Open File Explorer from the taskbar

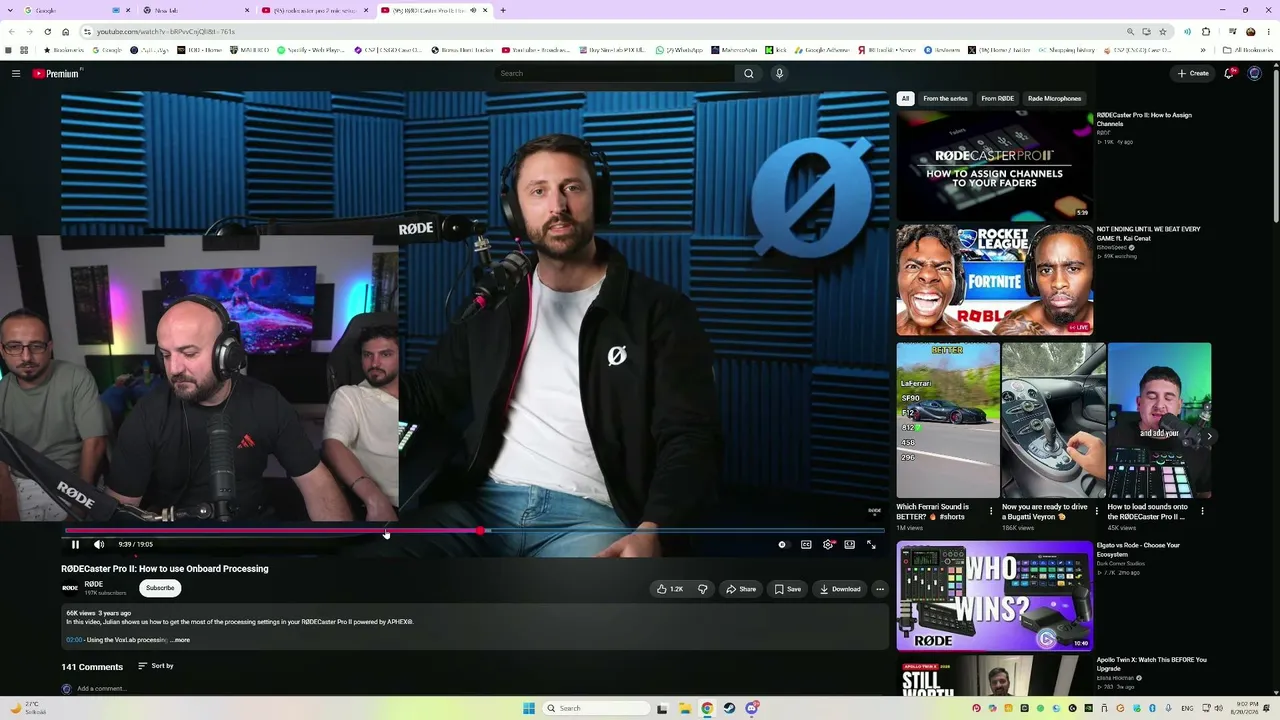[685, 708]
